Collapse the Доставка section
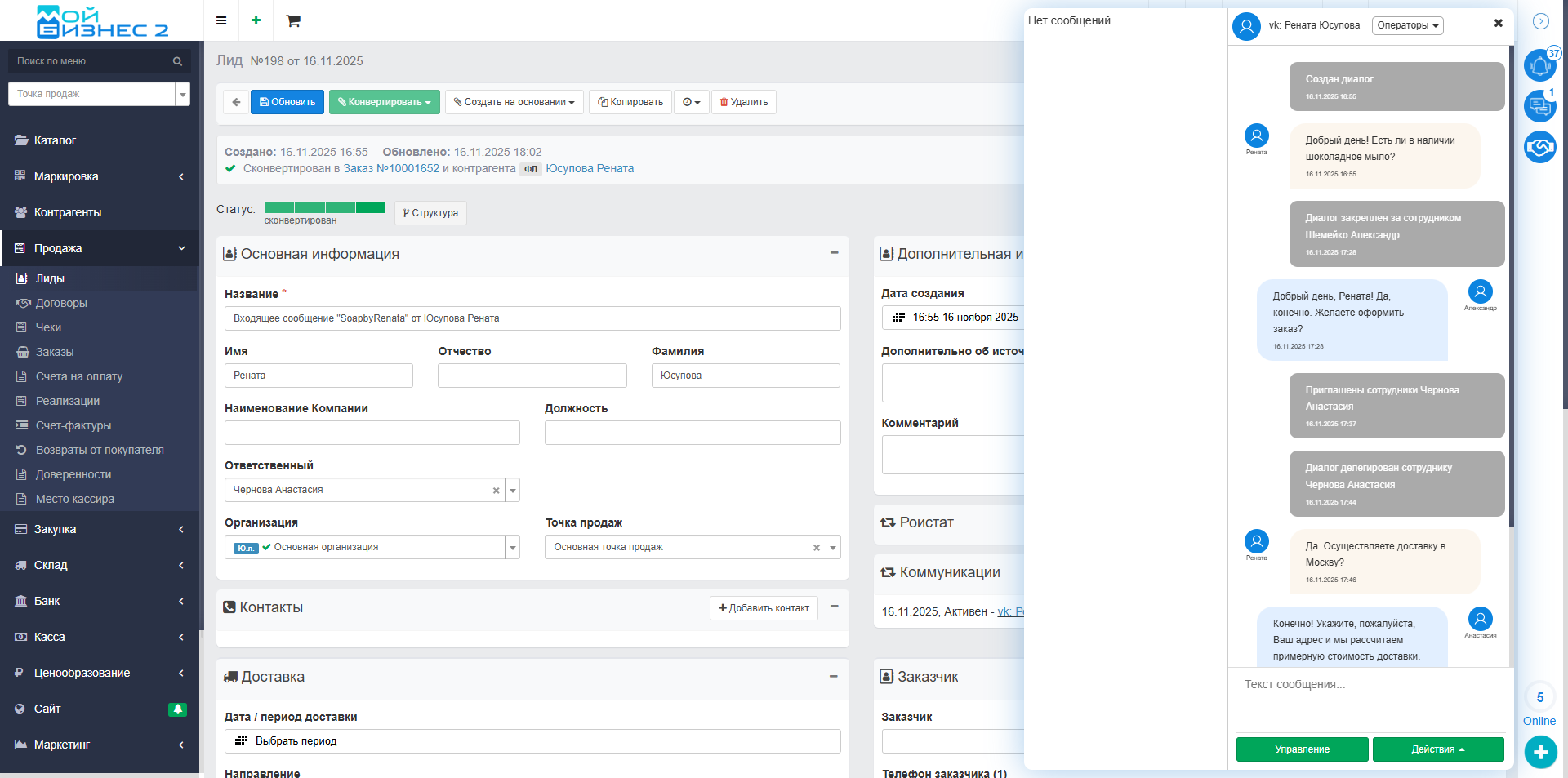 (x=834, y=676)
